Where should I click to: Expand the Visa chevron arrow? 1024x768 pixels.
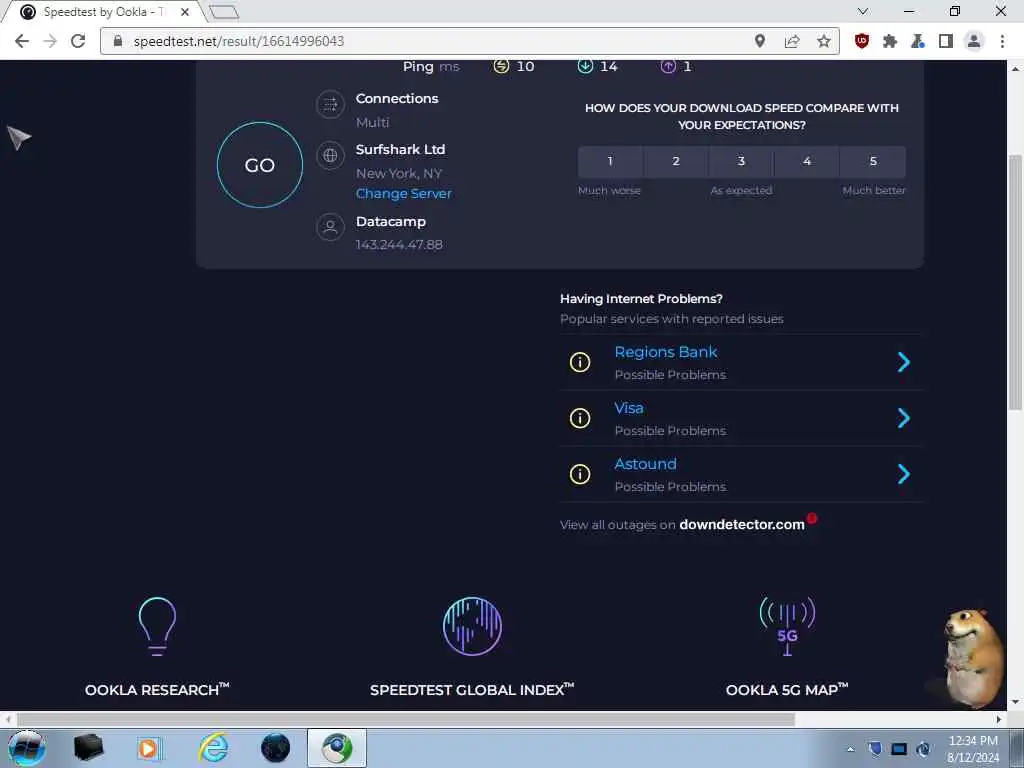pos(904,418)
